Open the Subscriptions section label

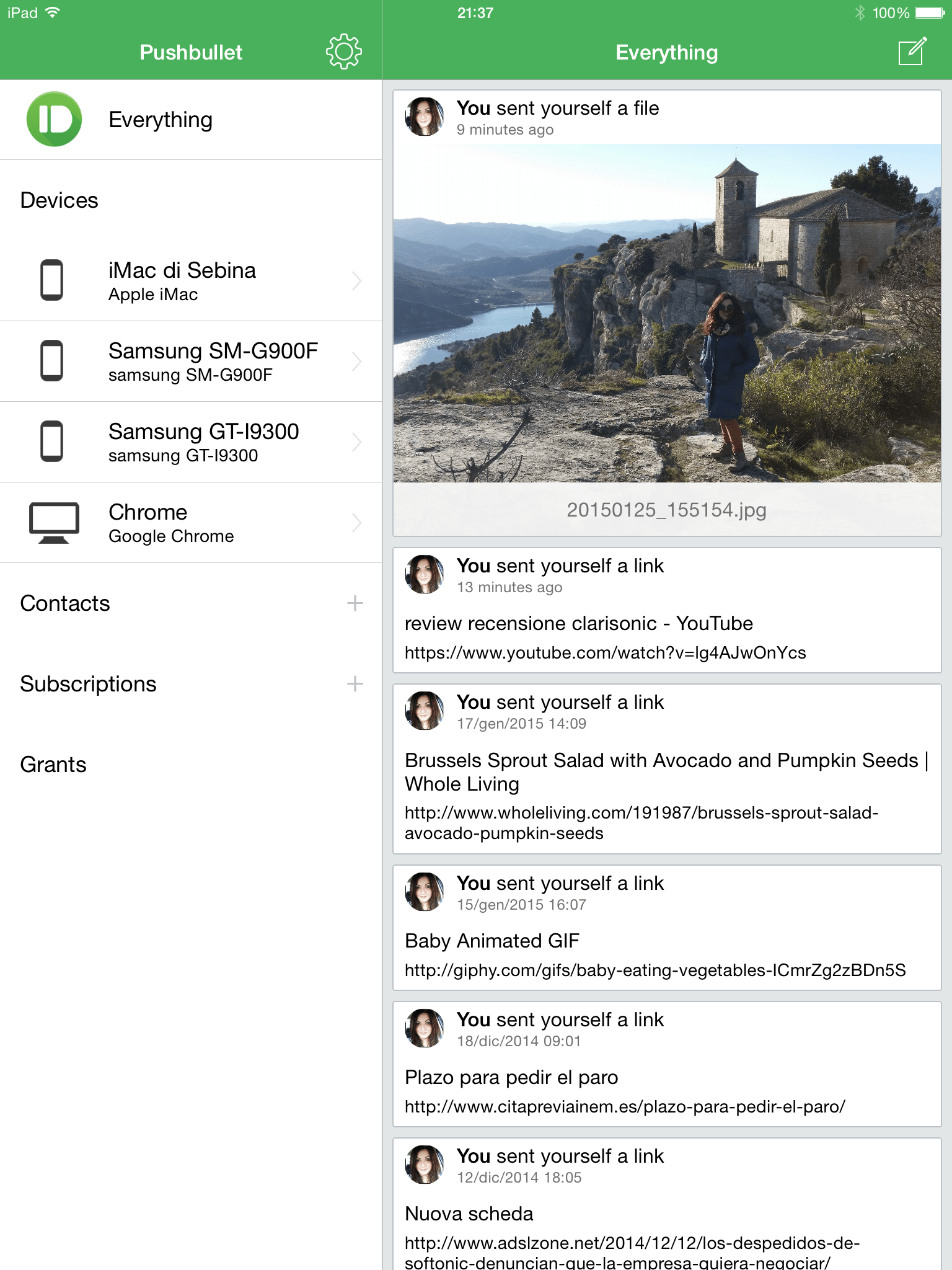(x=88, y=684)
